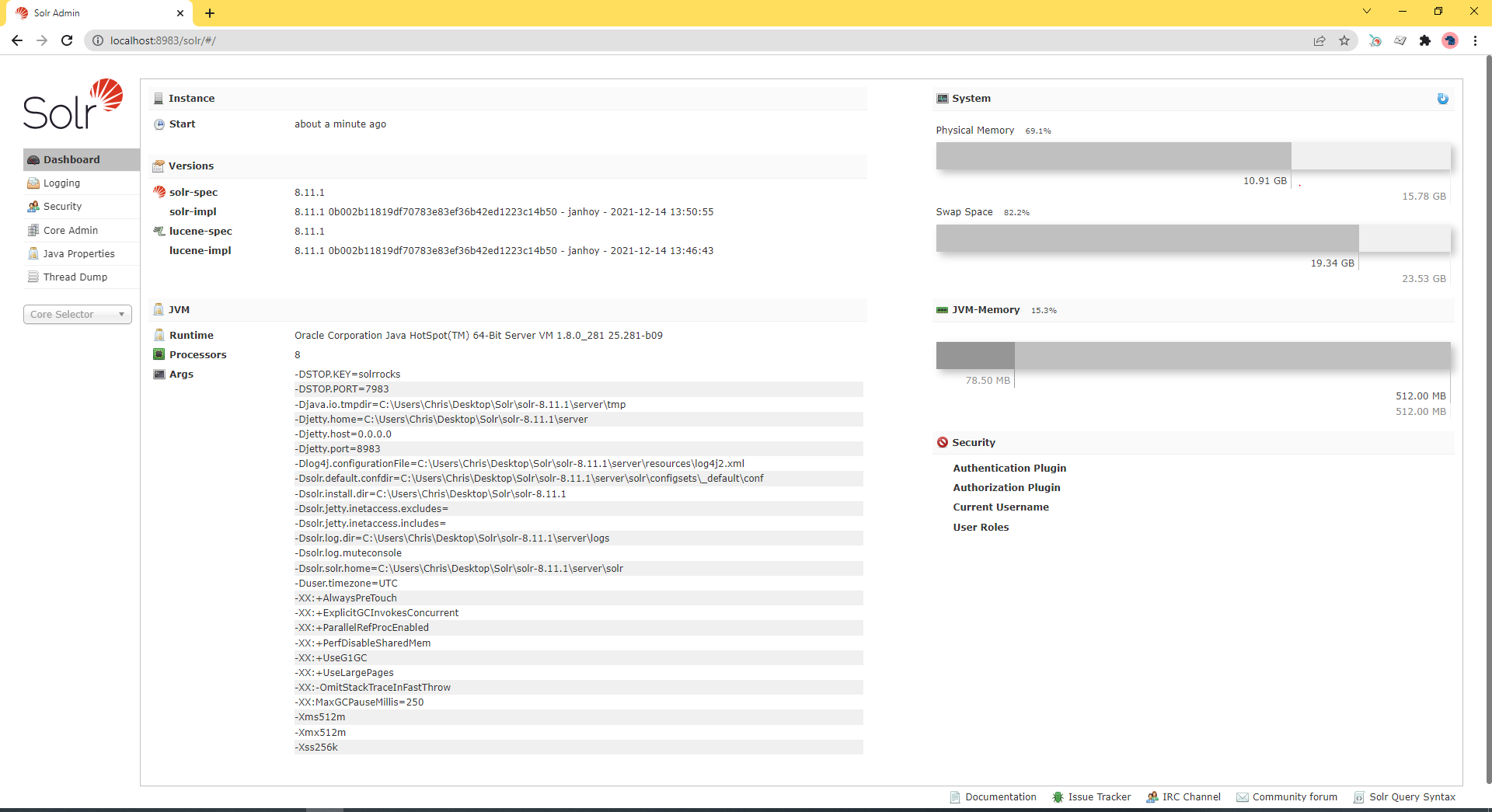Click the Swap Space usage bar

(x=1193, y=238)
